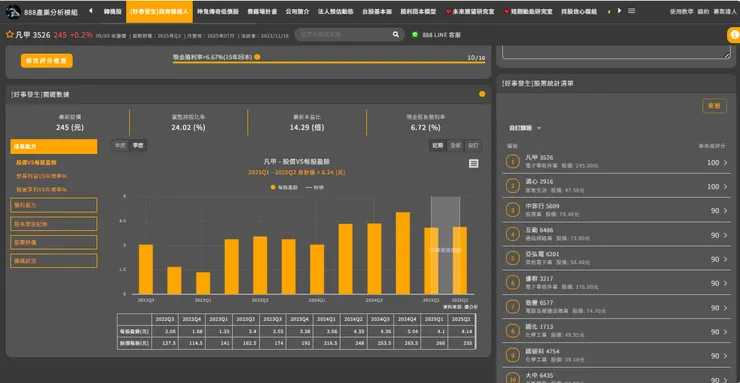This screenshot has height=383, width=740.
Task: Click the heart icon on 未來展望研究室 tab
Action: coord(448,11)
